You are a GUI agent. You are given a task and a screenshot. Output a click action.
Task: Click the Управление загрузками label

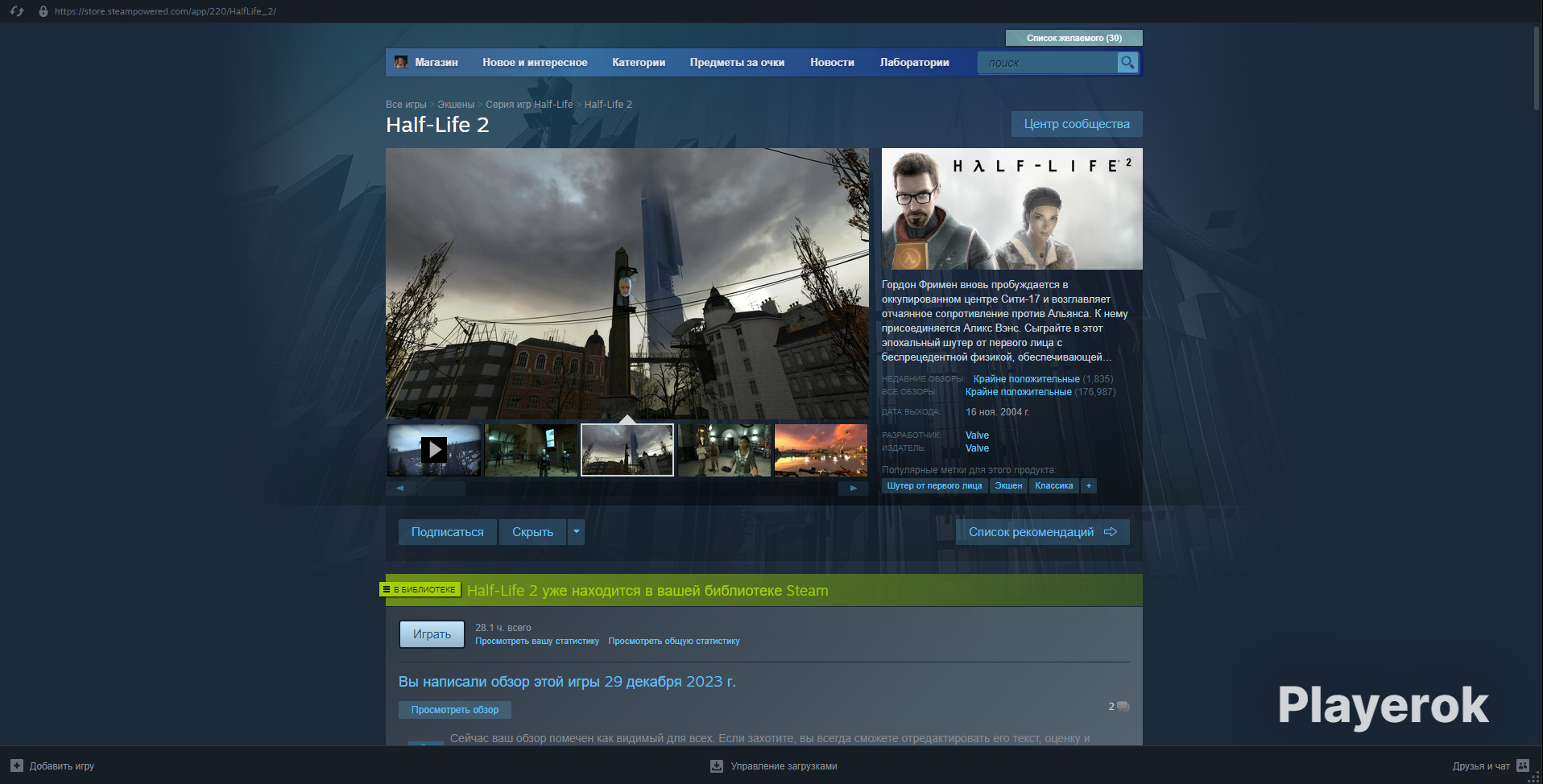pos(784,766)
